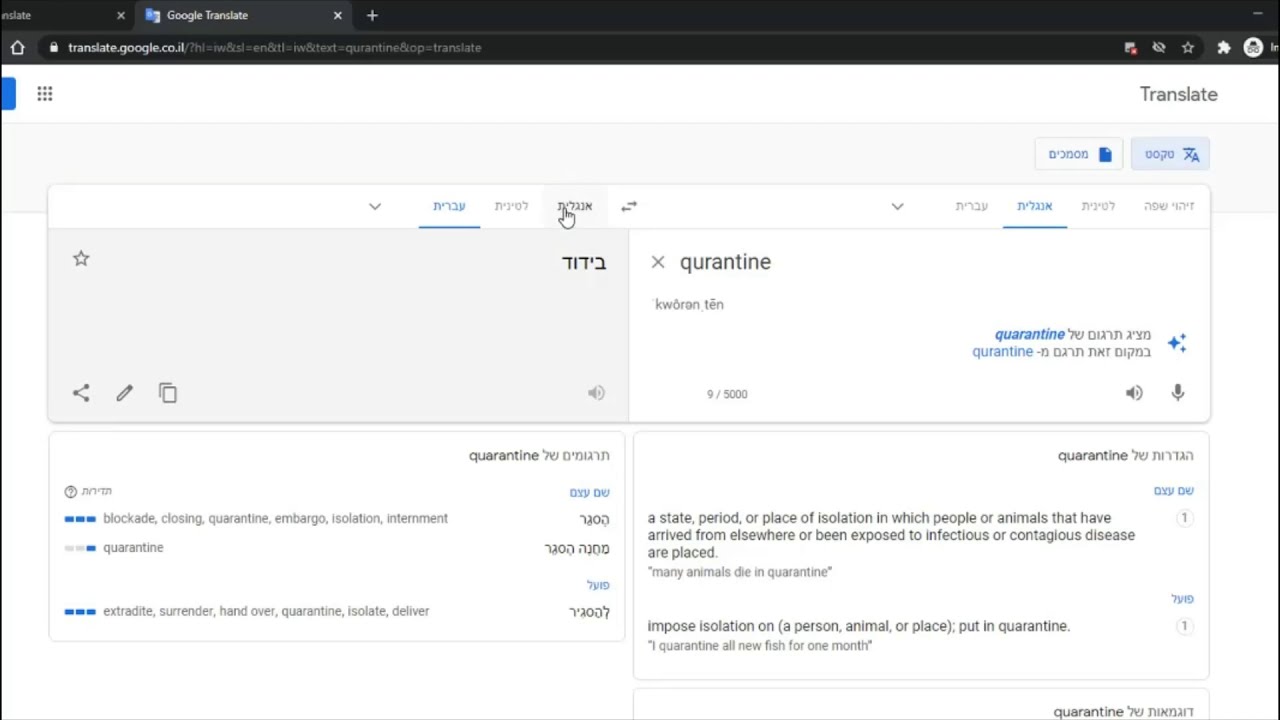Viewport: 1280px width, 720px height.
Task: Open the browser profile avatar
Action: [x=1253, y=47]
